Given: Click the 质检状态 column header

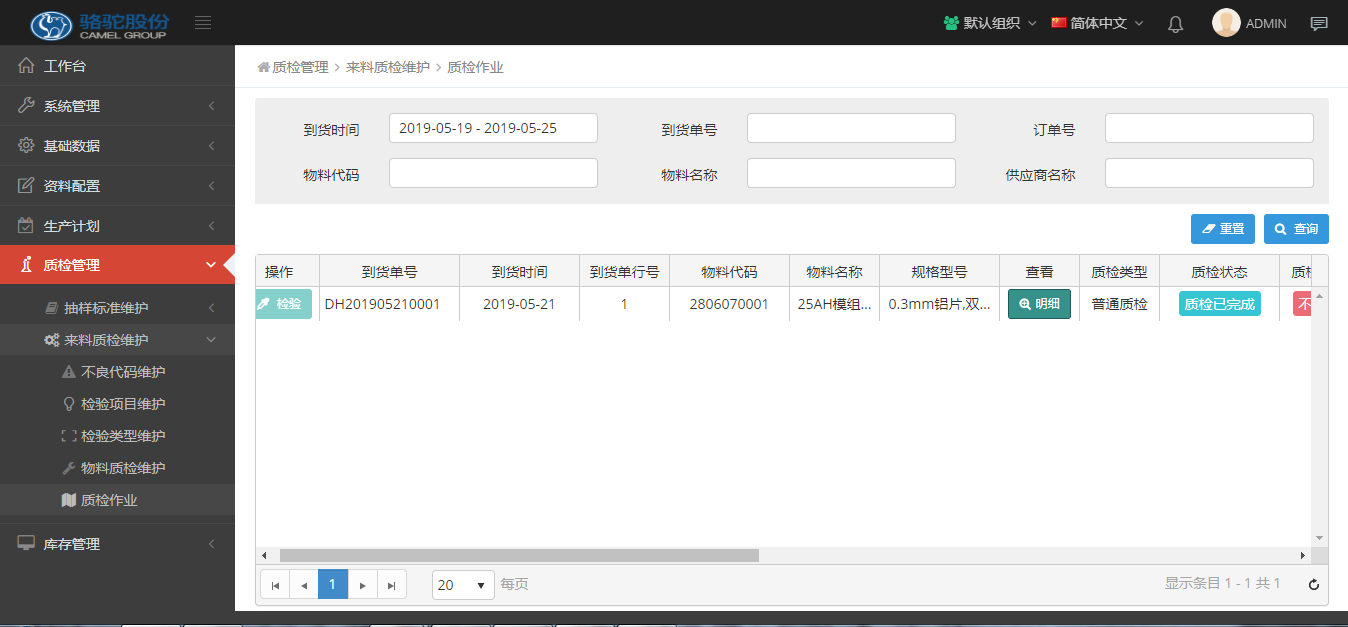Looking at the screenshot, I should coord(1219,272).
